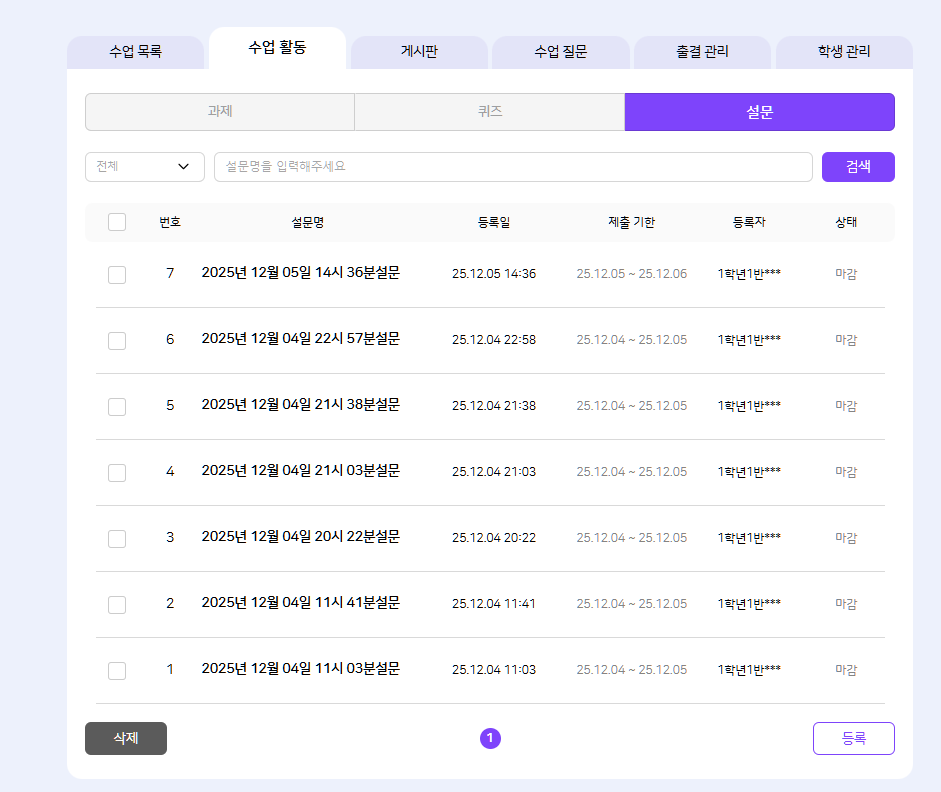The width and height of the screenshot is (941, 792).
Task: Select page 1 in pagination
Action: pyautogui.click(x=490, y=738)
